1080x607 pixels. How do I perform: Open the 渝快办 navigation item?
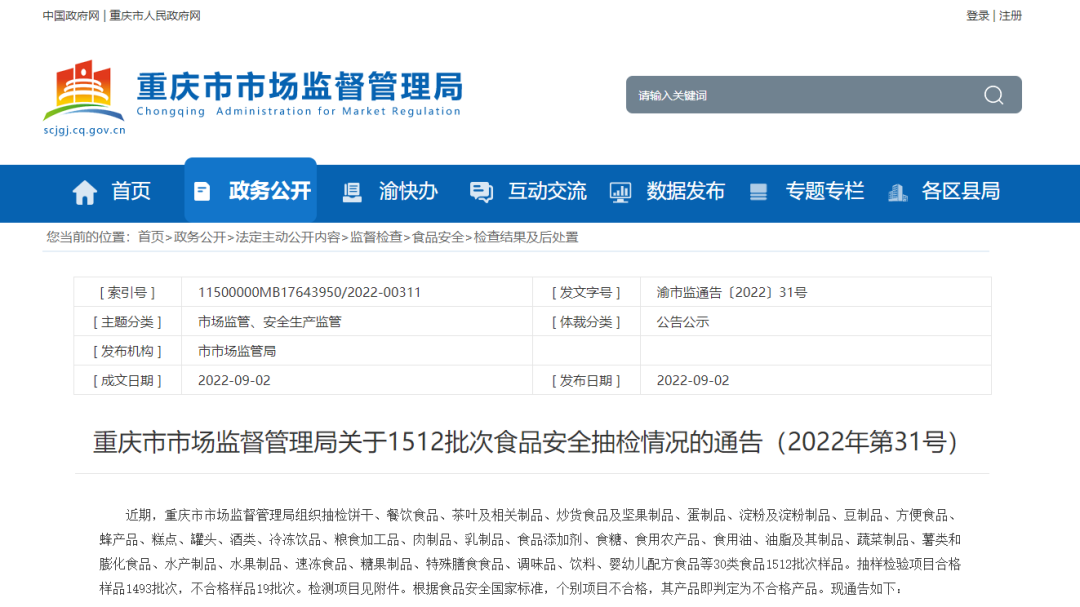408,191
